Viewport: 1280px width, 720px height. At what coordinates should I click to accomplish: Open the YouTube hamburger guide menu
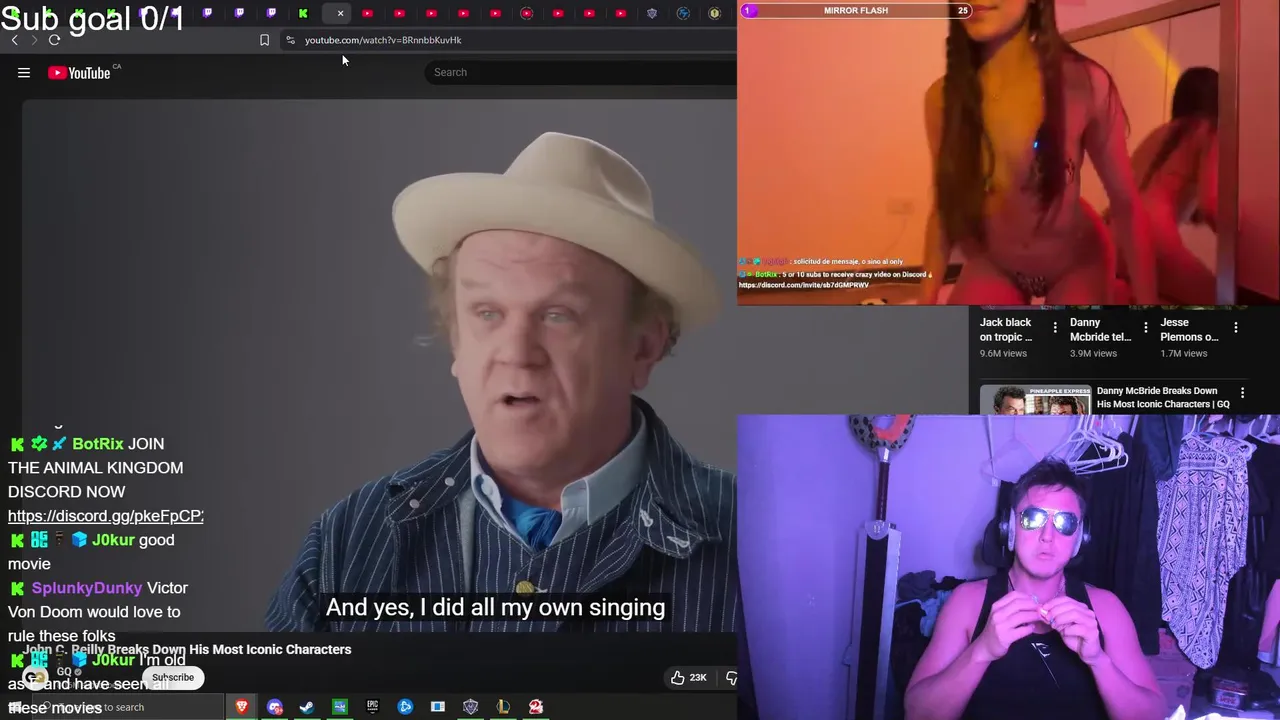pos(24,72)
